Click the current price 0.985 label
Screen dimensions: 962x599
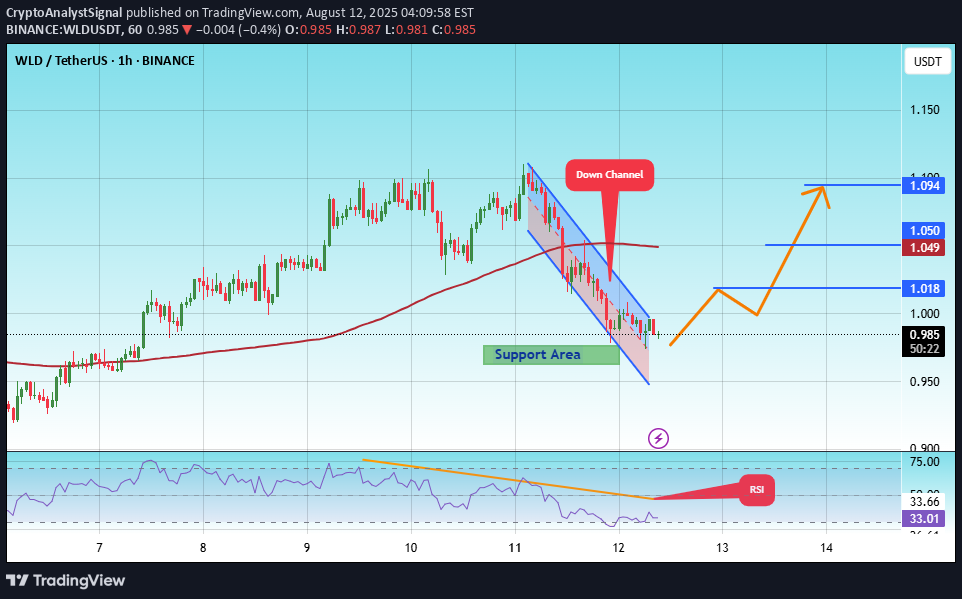tap(923, 334)
